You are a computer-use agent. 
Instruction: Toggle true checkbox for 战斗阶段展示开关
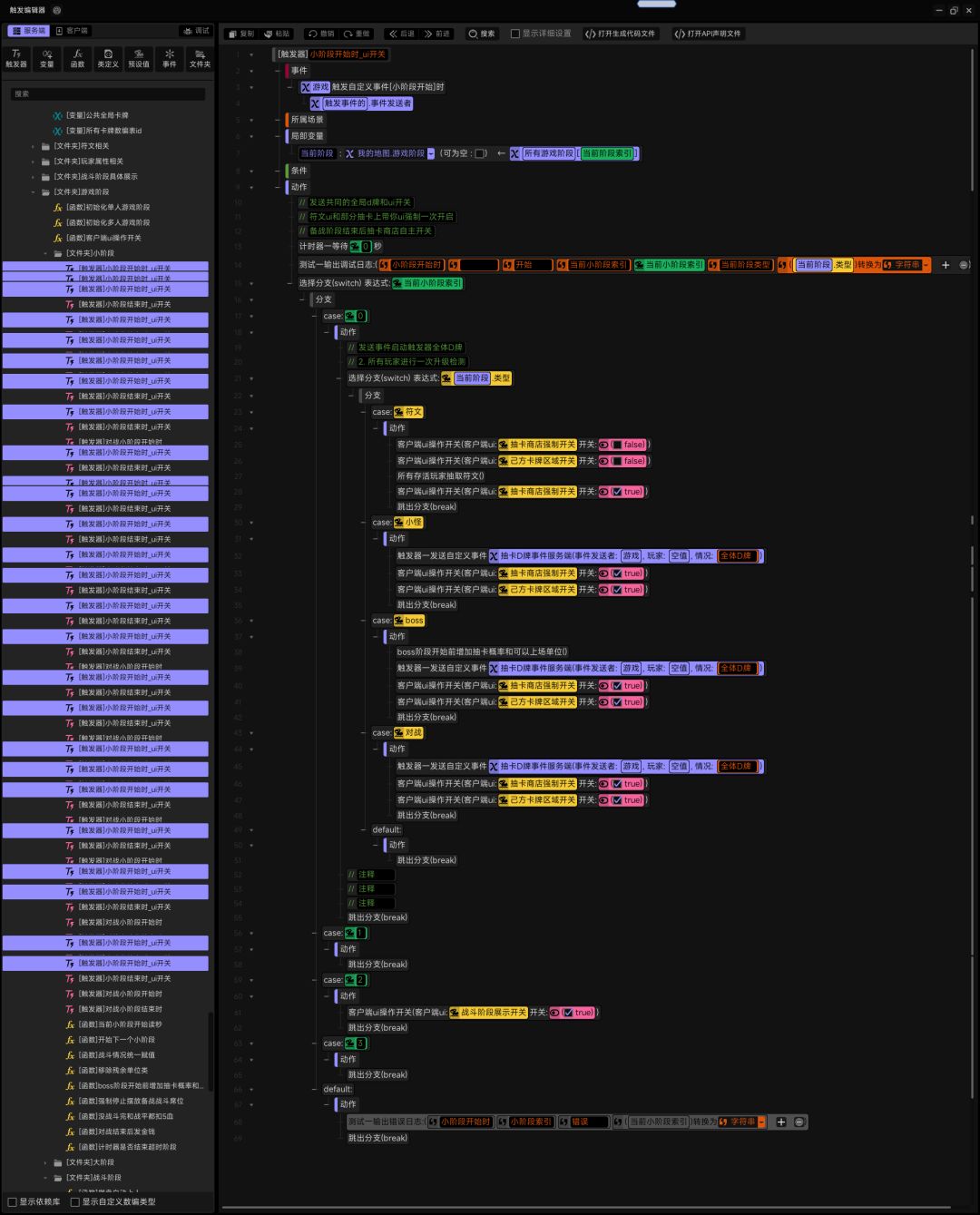[568, 1013]
